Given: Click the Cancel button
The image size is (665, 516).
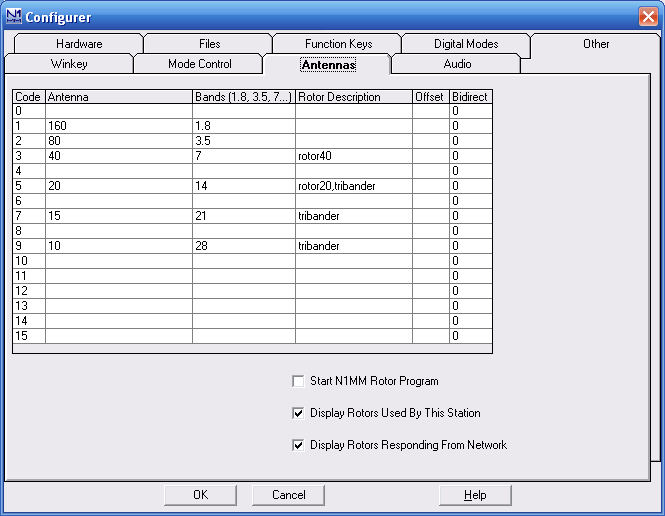Looking at the screenshot, I should click(288, 495).
